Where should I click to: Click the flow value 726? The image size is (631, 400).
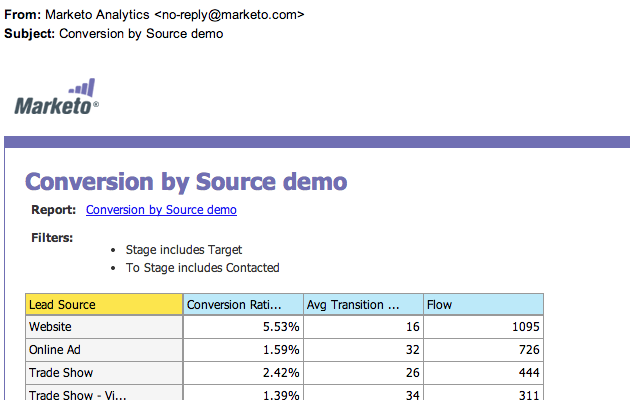[483, 350]
